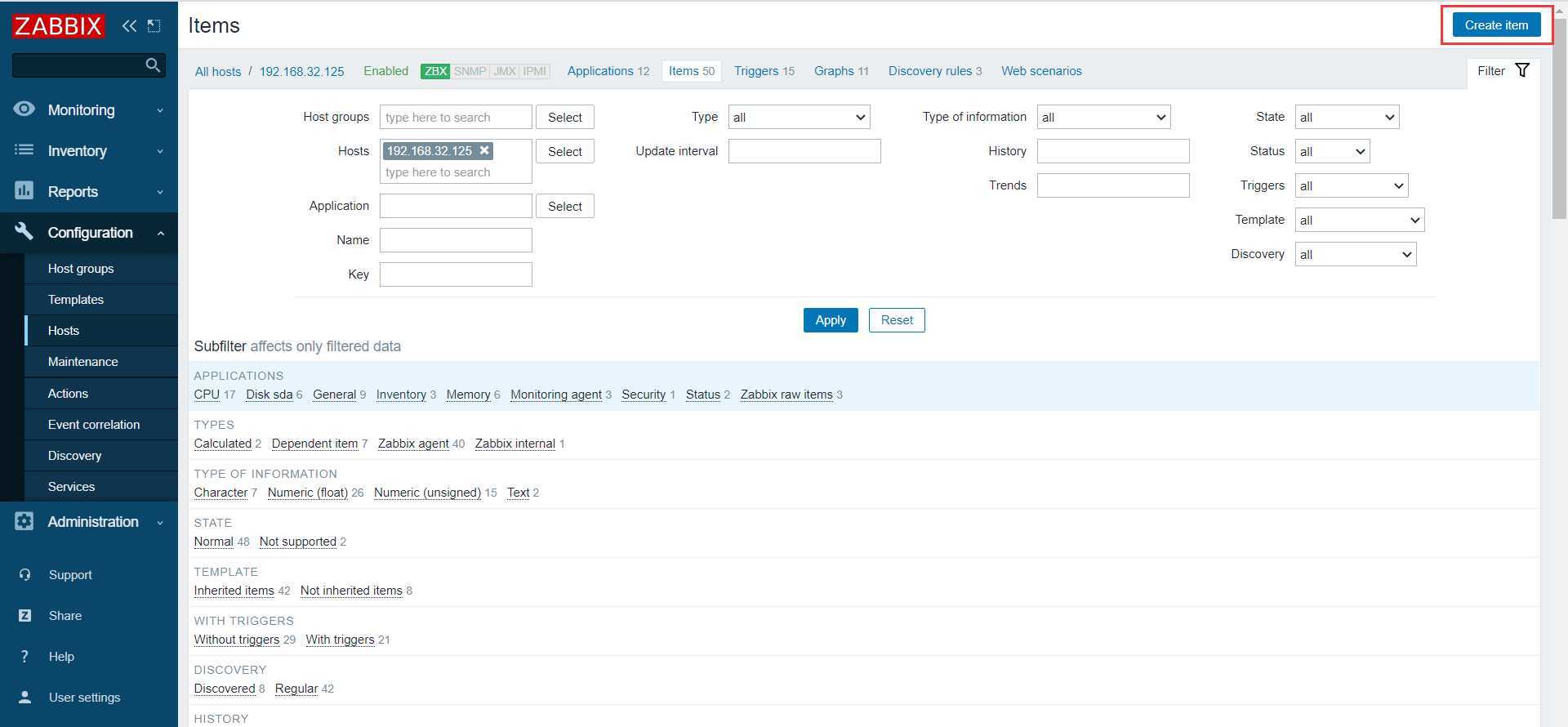Filter by CPU application subfilter
This screenshot has height=727, width=1568.
click(x=207, y=395)
